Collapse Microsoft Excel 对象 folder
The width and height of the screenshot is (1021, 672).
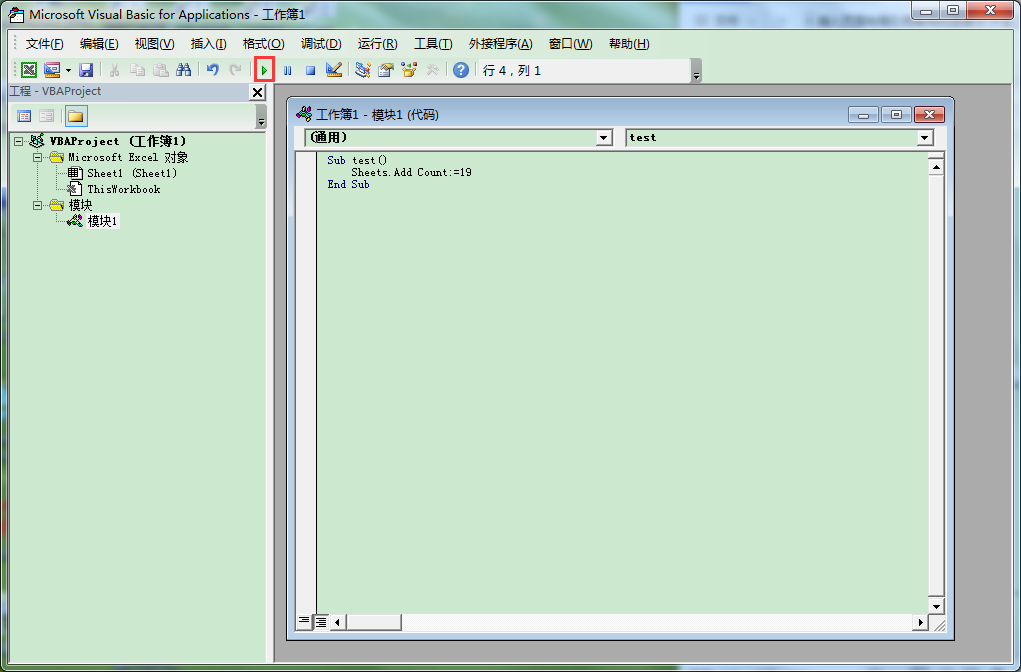[37, 158]
